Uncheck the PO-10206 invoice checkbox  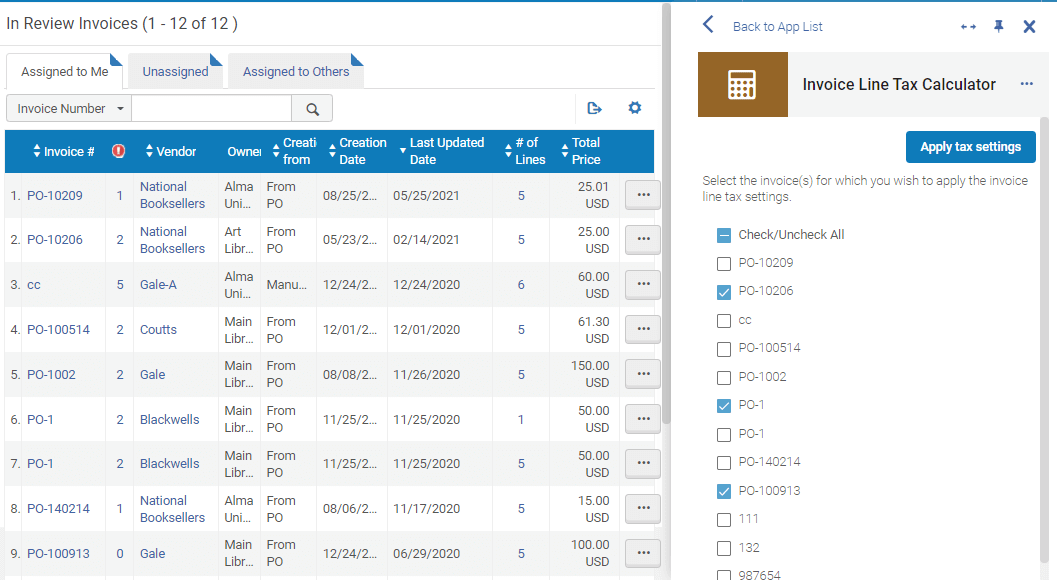click(723, 290)
